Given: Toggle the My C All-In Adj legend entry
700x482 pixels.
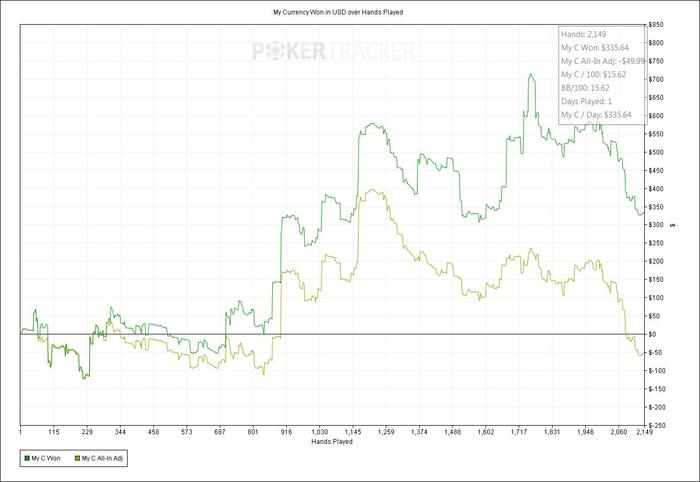Looking at the screenshot, I should click(99, 458).
